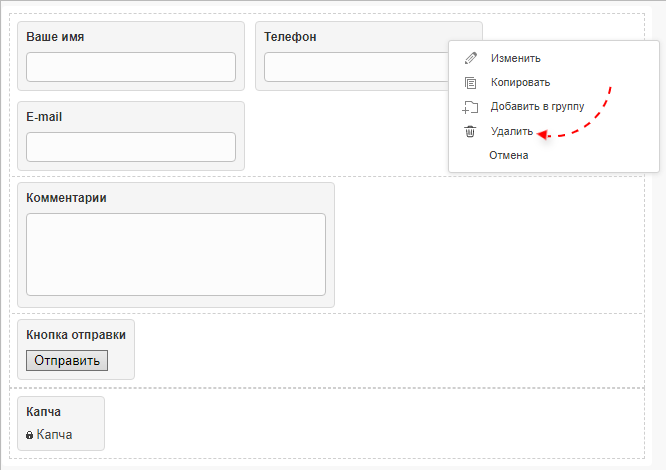Select the Комментарии block title

click(66, 198)
